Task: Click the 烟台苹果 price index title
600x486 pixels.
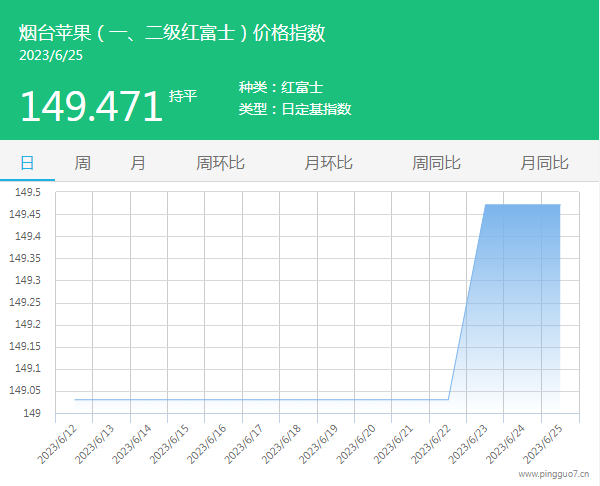Action: (172, 33)
